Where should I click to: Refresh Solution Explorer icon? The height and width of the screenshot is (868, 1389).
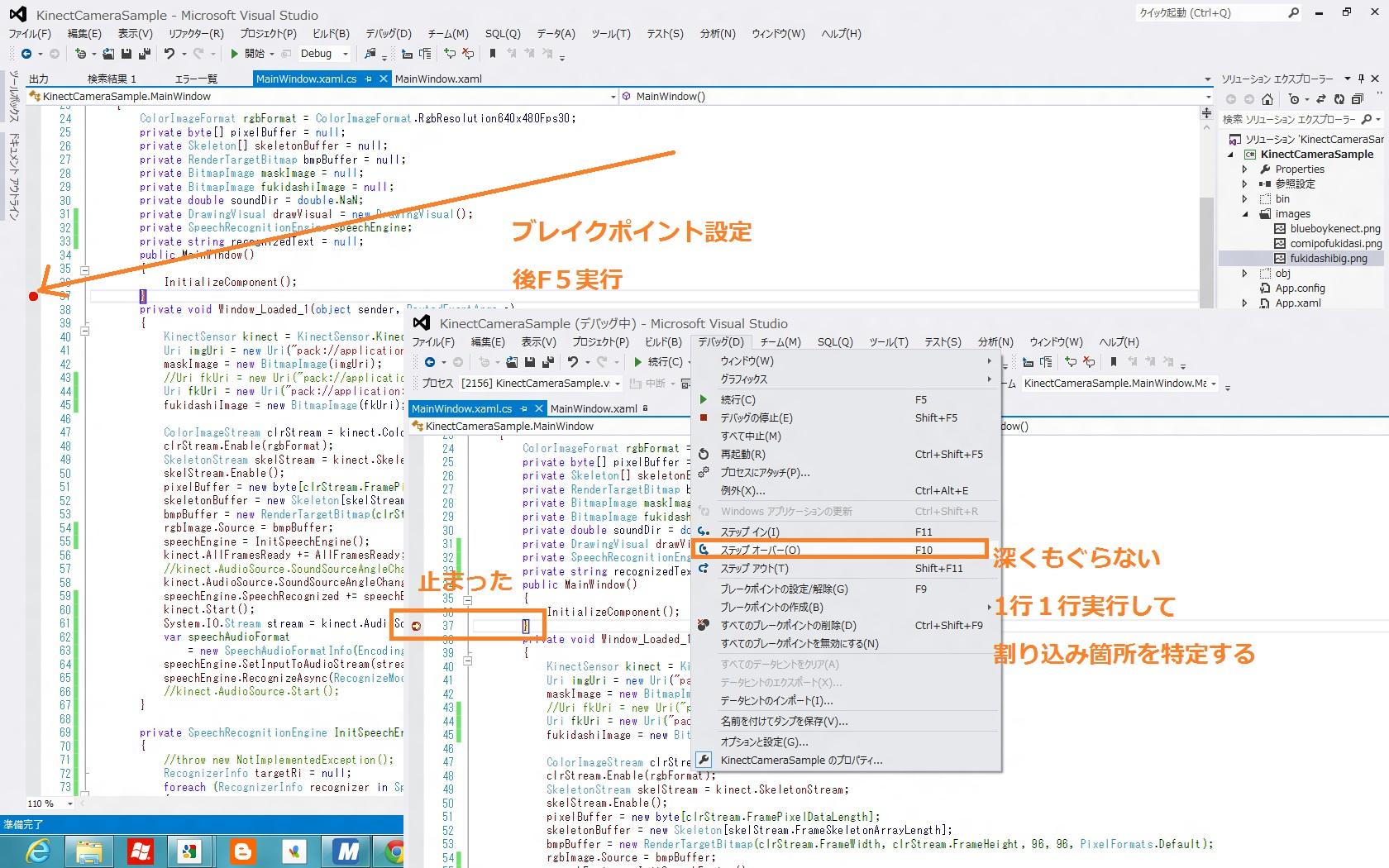click(1339, 99)
